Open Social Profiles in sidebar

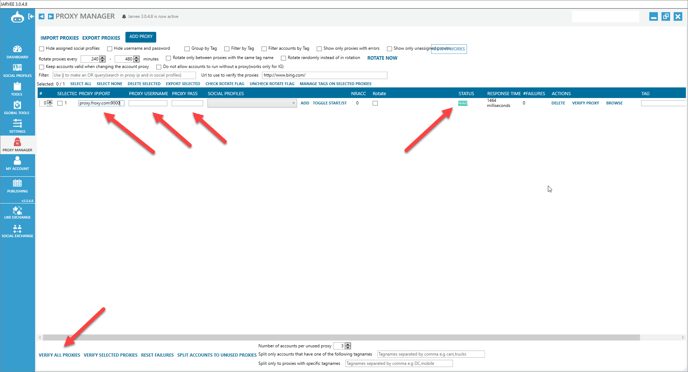tap(17, 70)
